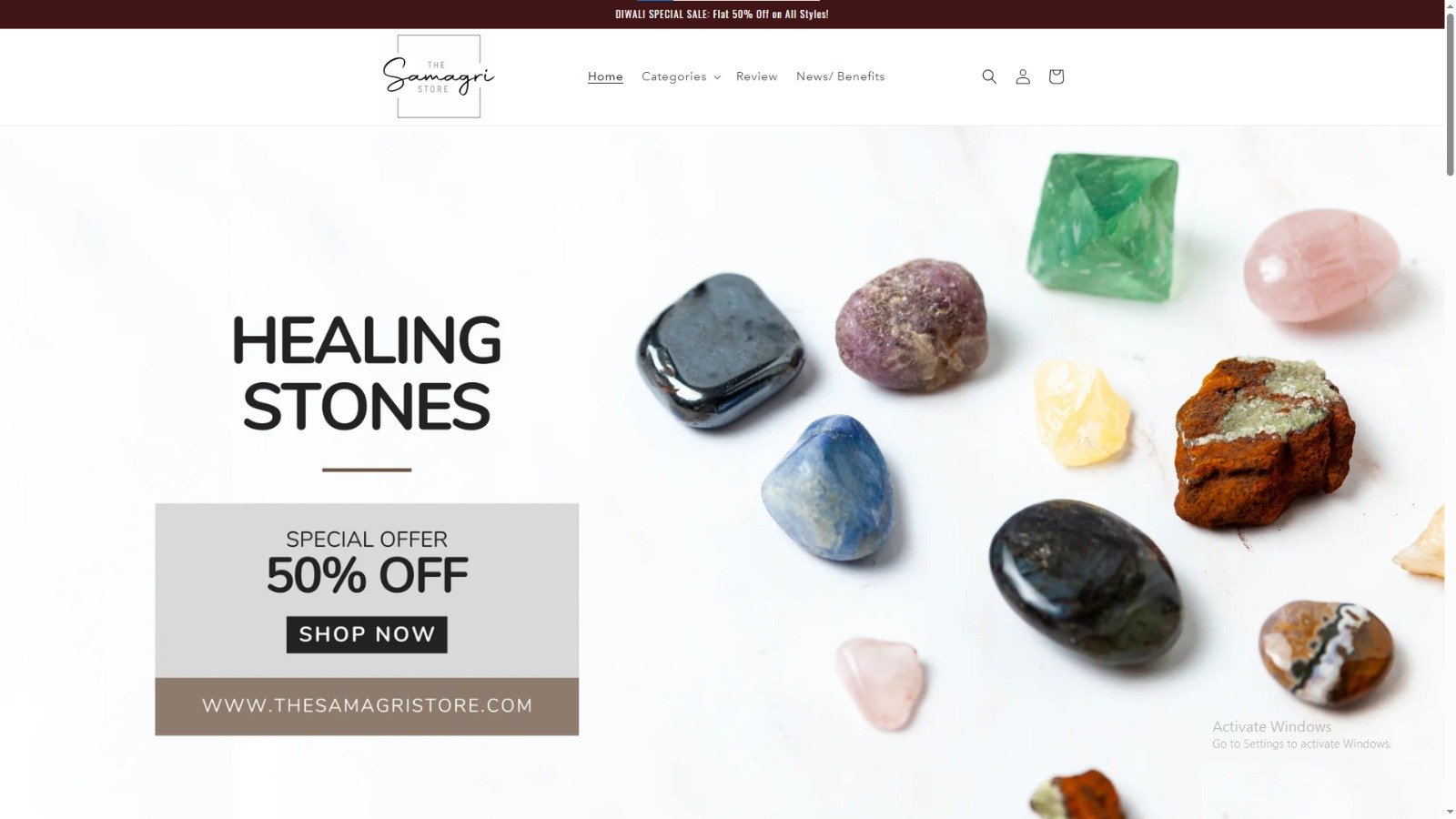
Task: Open the shopping cart icon
Action: [1056, 76]
